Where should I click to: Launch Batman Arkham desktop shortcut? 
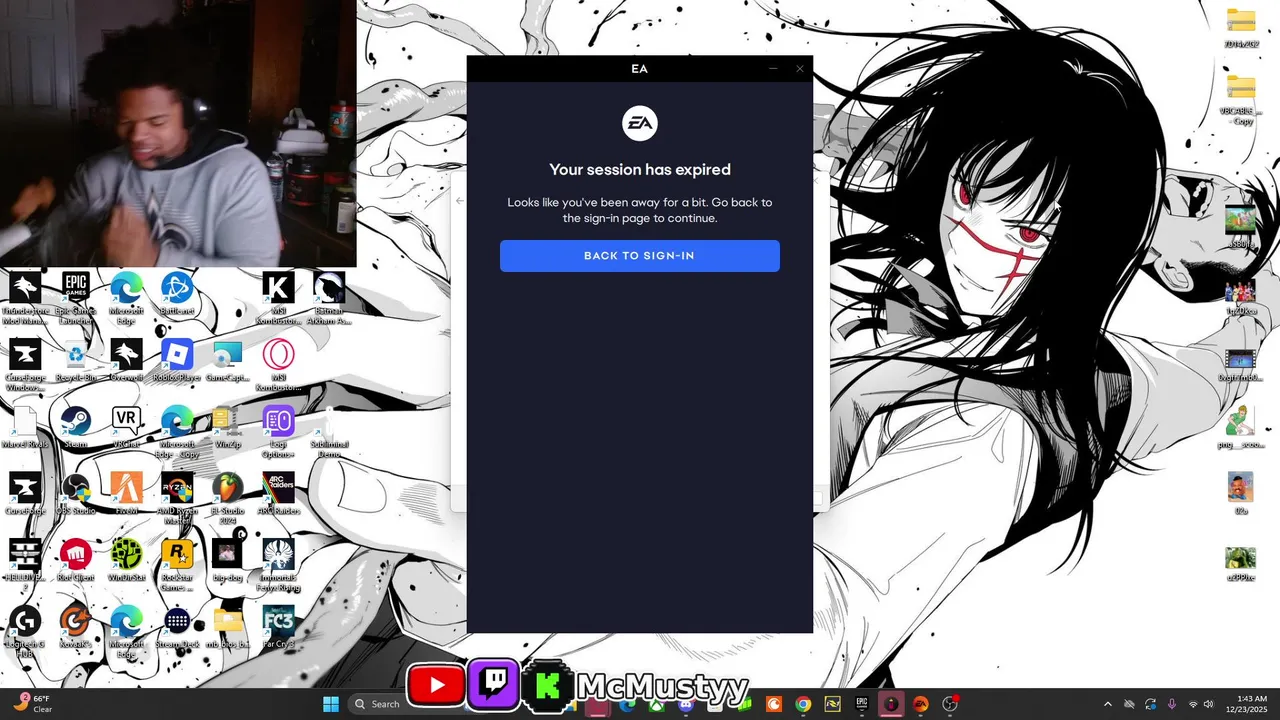tap(329, 299)
